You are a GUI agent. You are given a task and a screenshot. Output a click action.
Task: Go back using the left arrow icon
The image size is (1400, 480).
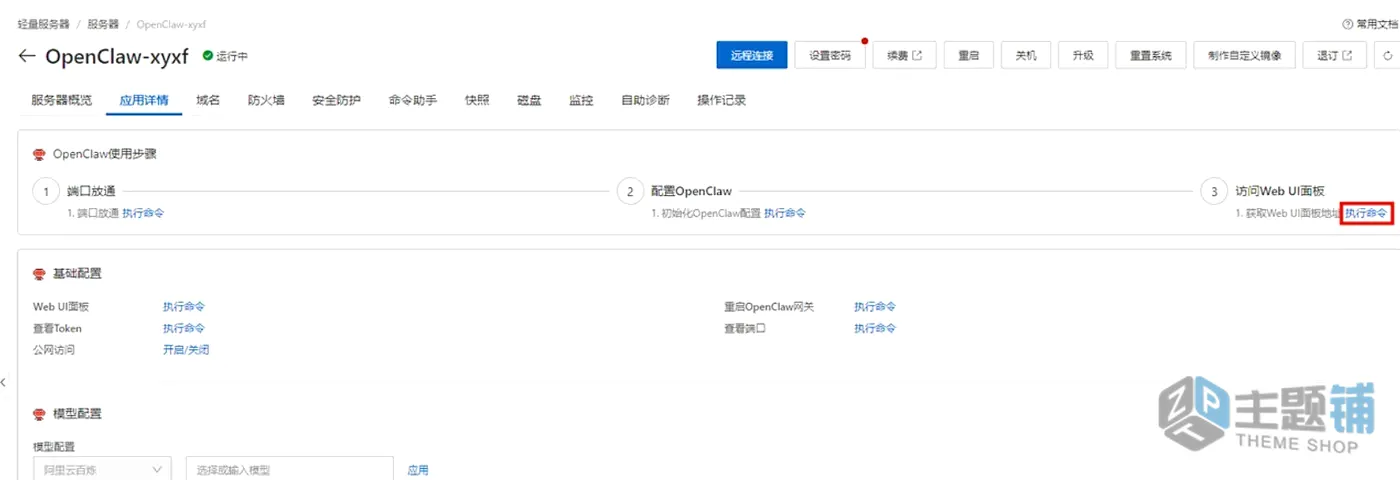click(27, 56)
